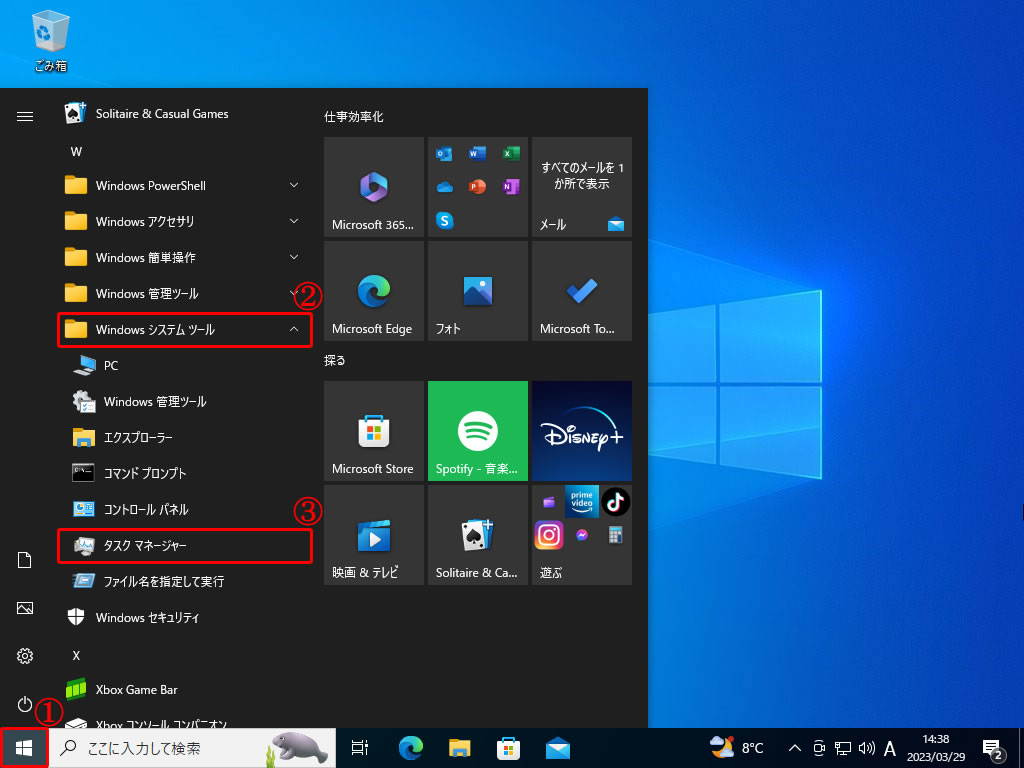This screenshot has height=768, width=1024.
Task: Open the メール tile
Action: tap(582, 187)
